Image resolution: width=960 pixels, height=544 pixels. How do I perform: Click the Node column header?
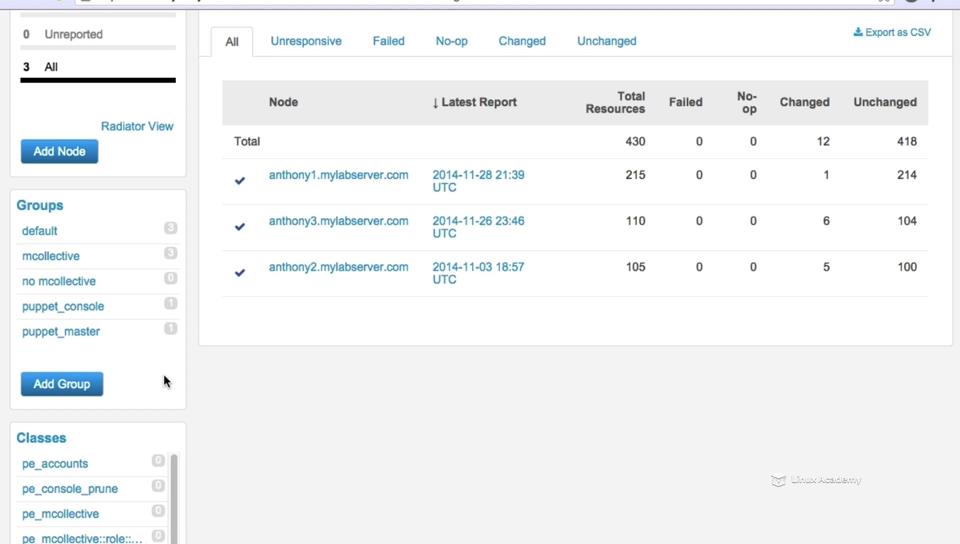pos(283,102)
